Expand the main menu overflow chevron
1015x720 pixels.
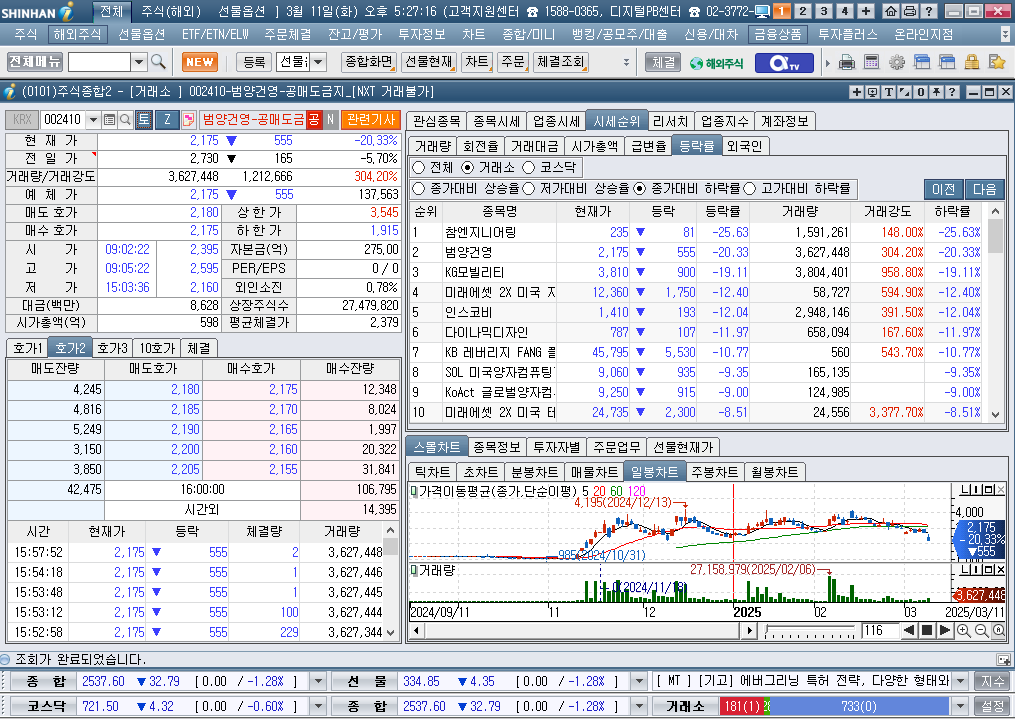[x=1005, y=34]
